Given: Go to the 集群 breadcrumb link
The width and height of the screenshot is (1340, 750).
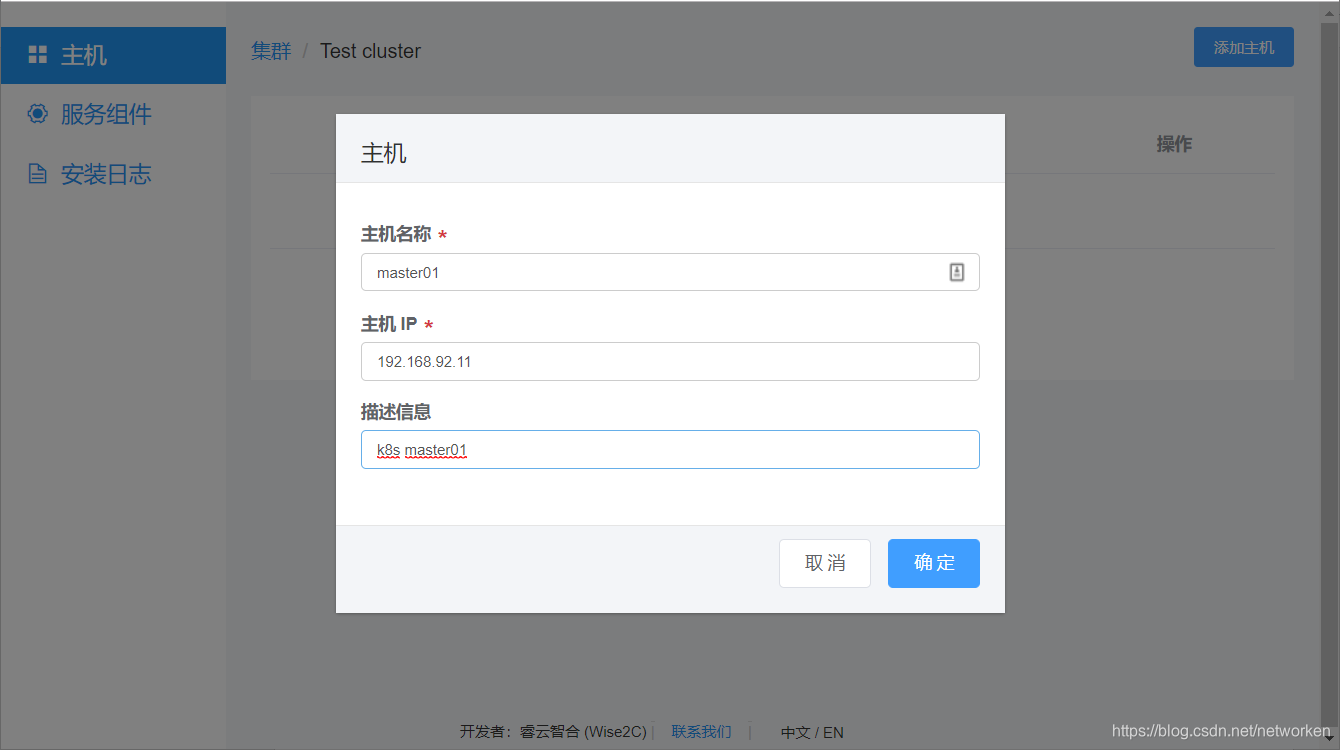Looking at the screenshot, I should [271, 51].
